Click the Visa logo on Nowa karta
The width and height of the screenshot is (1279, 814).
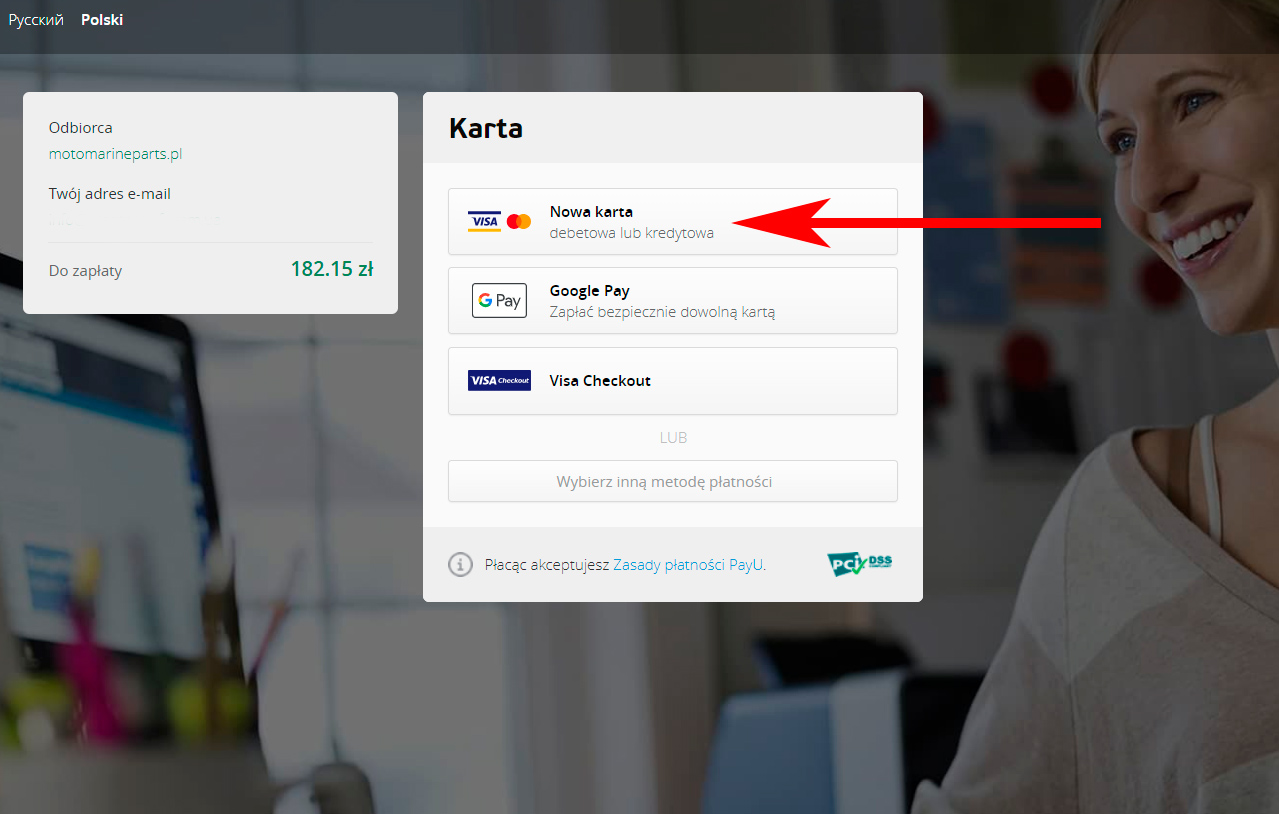click(x=484, y=221)
